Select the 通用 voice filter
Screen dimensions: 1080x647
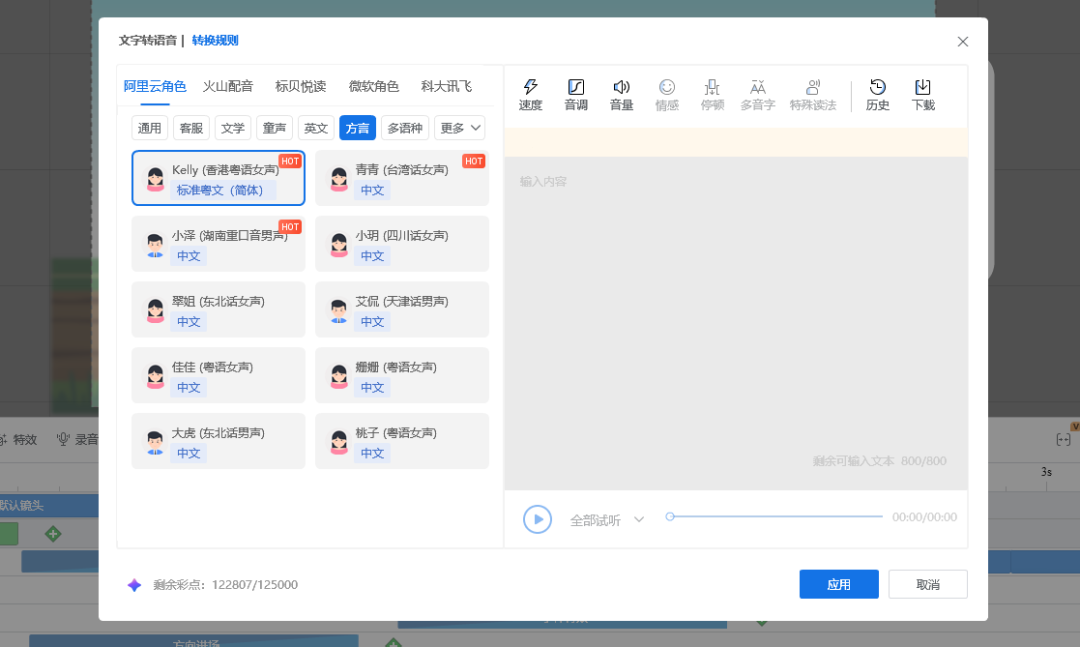[x=150, y=128]
